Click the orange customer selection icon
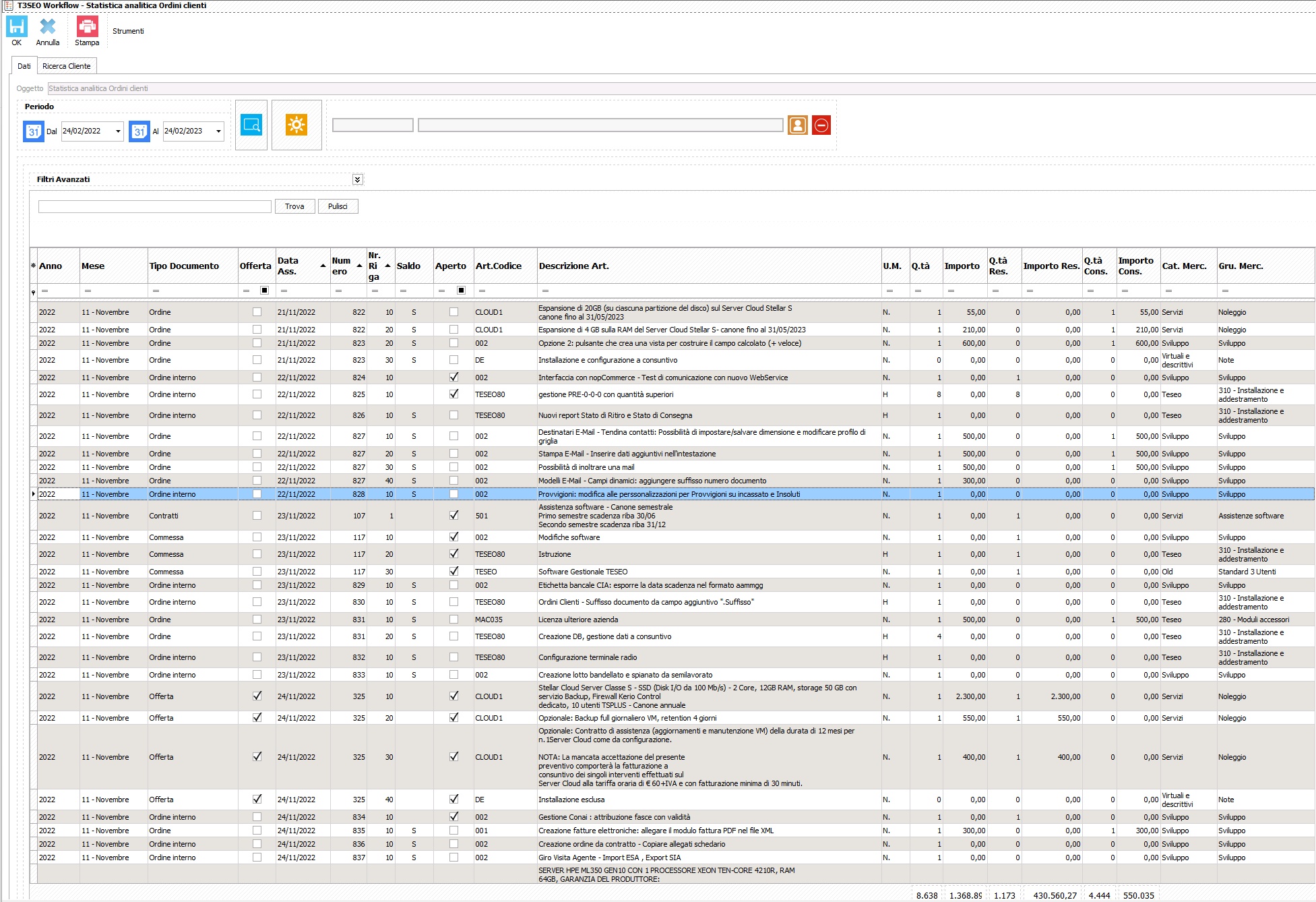 pyautogui.click(x=798, y=125)
